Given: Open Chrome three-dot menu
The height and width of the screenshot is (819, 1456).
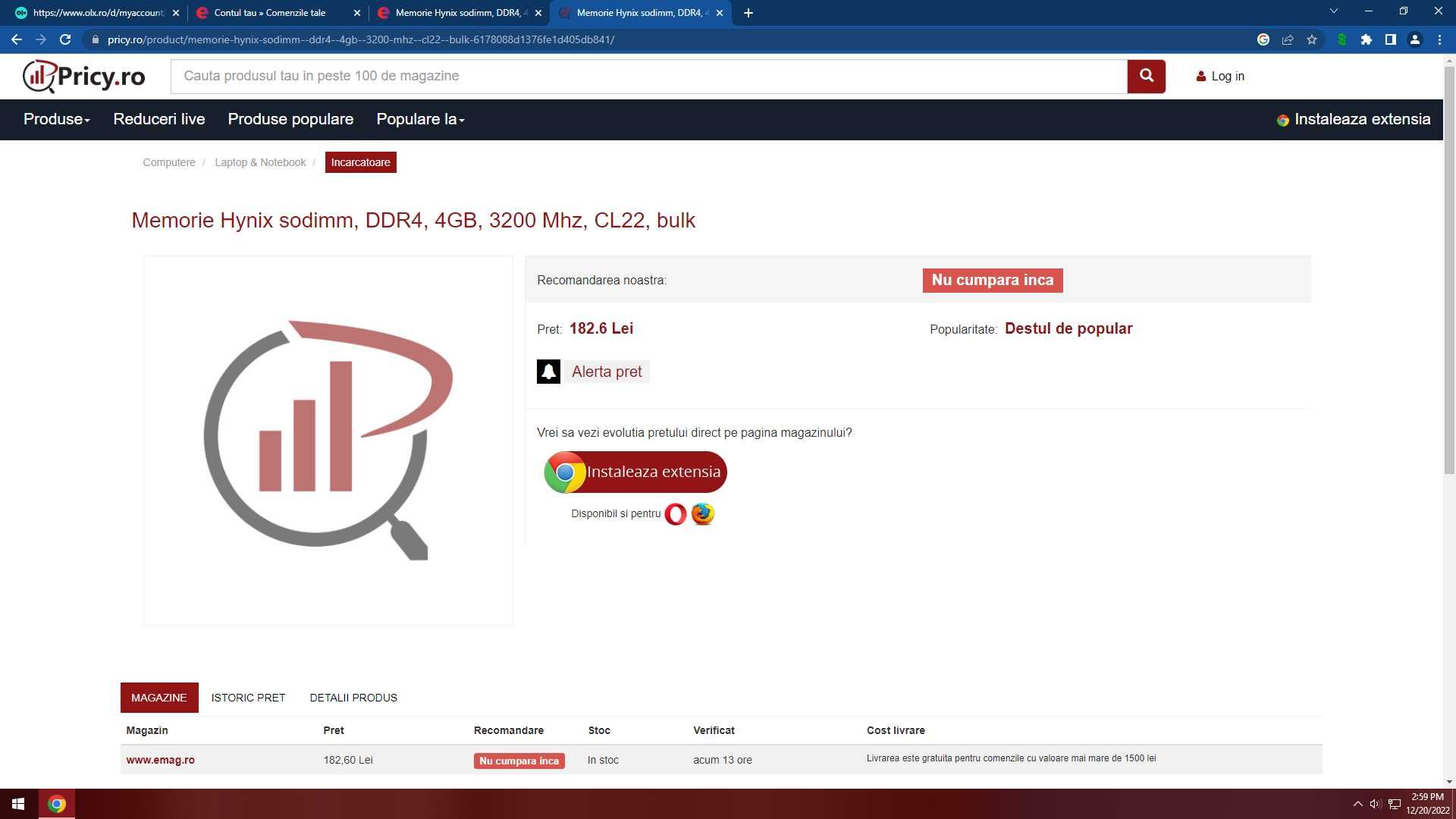Looking at the screenshot, I should 1439,39.
